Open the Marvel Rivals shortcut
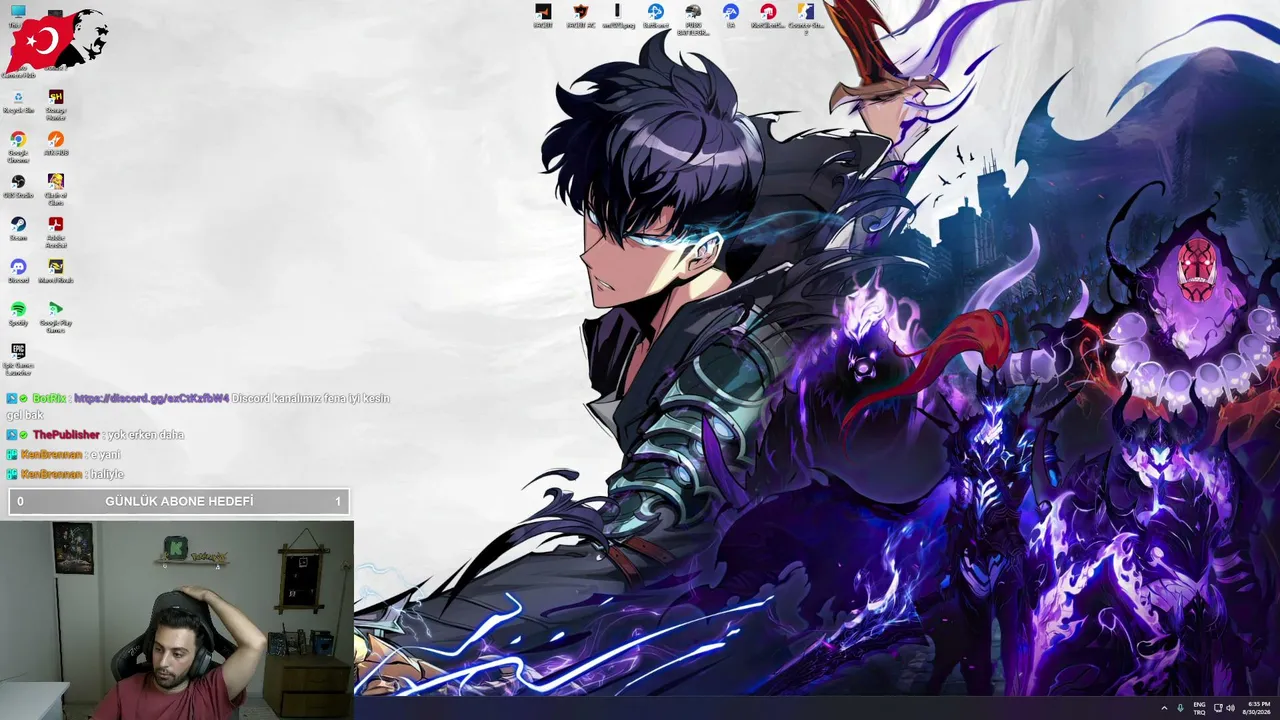The height and width of the screenshot is (720, 1280). click(56, 271)
